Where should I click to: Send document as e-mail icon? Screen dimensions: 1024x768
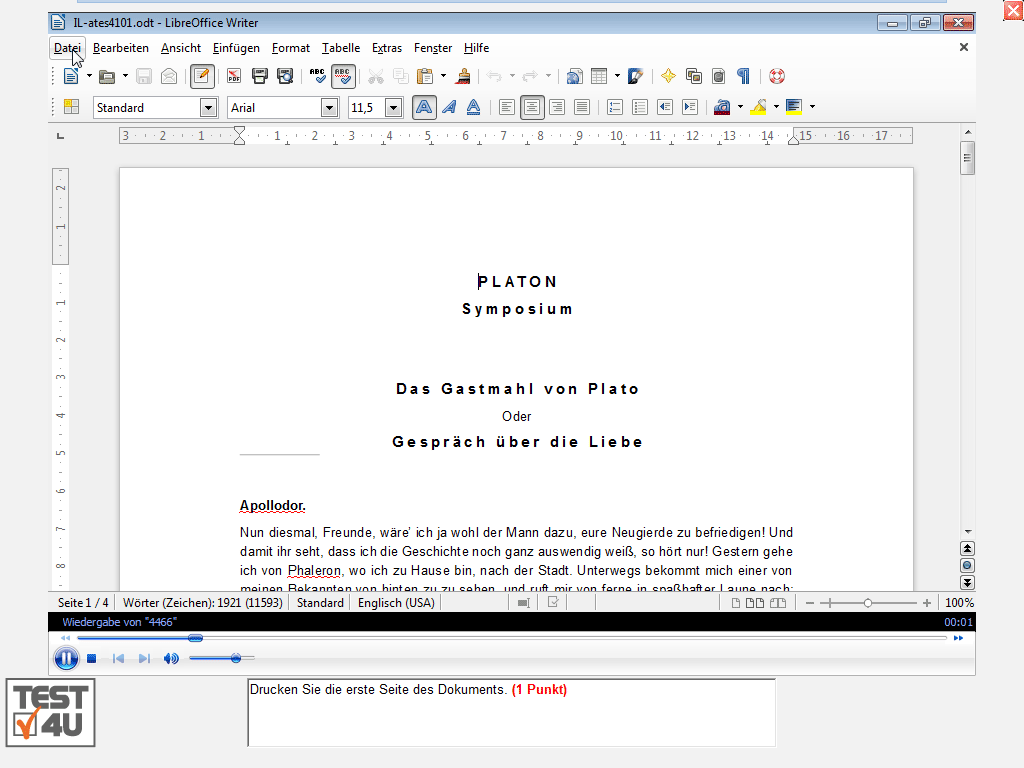(169, 76)
